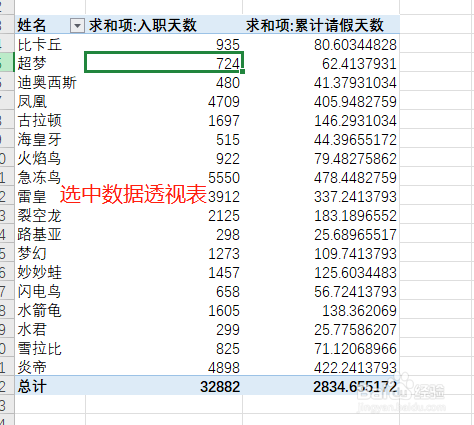Screen dimensions: 474x425
Task: Select the cell with value 299
Action: coord(164,329)
